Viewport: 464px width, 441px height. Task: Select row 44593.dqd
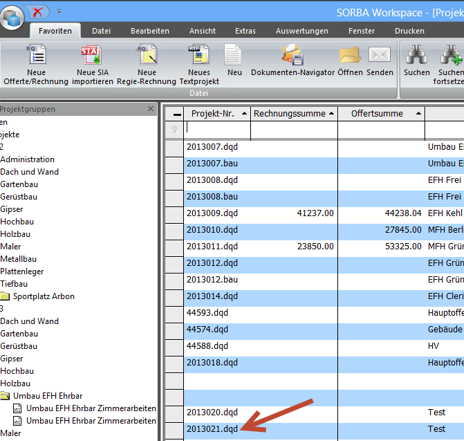[207, 313]
